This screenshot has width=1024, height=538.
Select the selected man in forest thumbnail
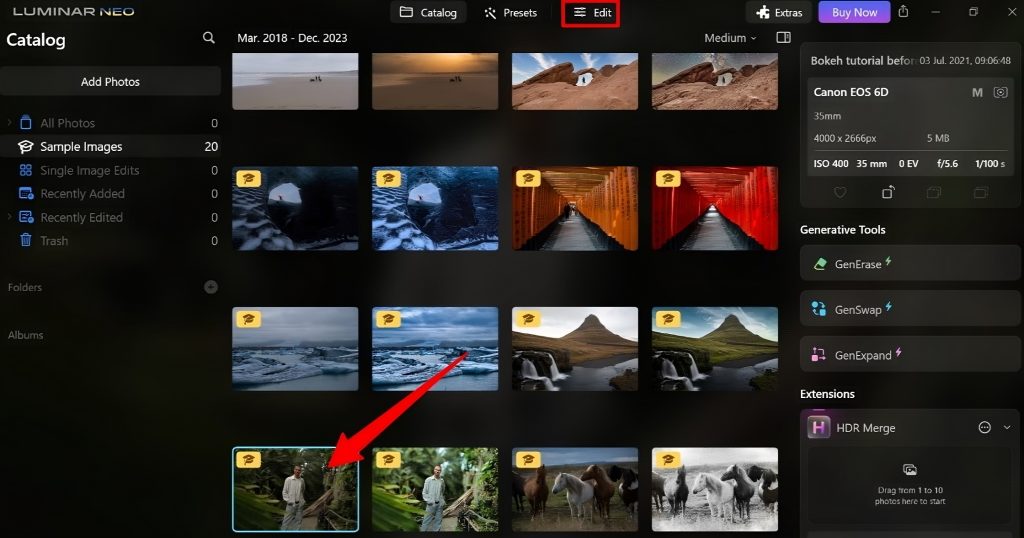295,490
